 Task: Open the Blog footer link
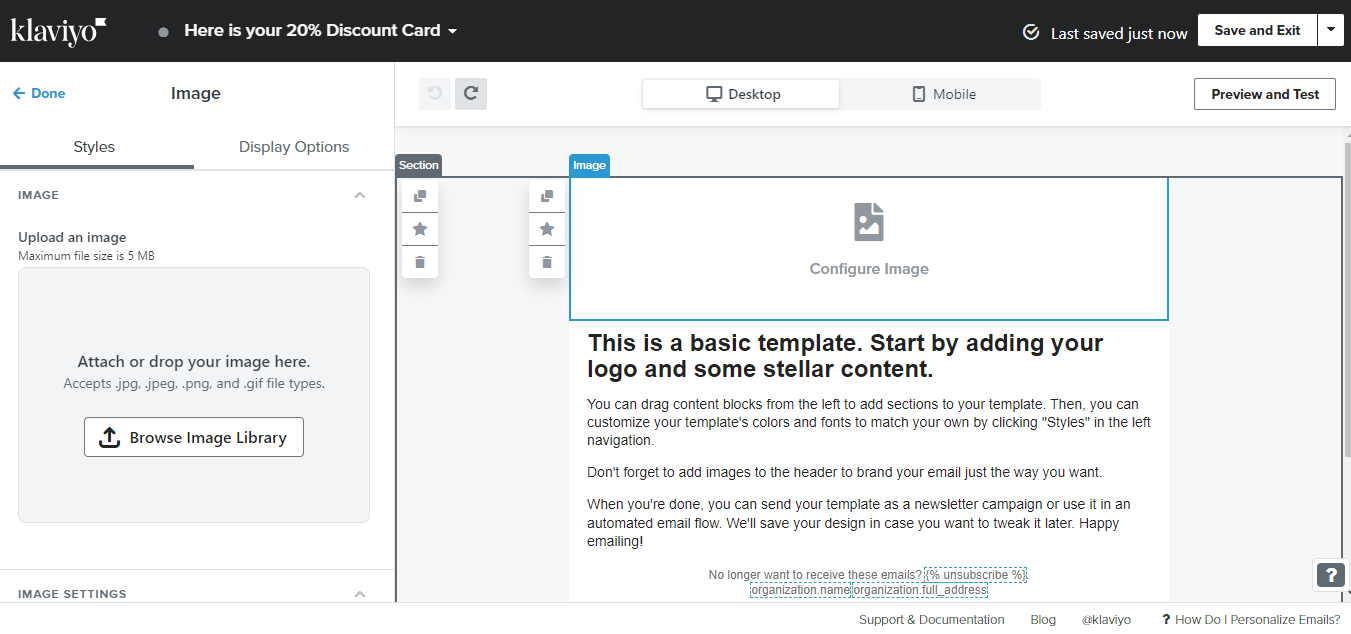1043,620
